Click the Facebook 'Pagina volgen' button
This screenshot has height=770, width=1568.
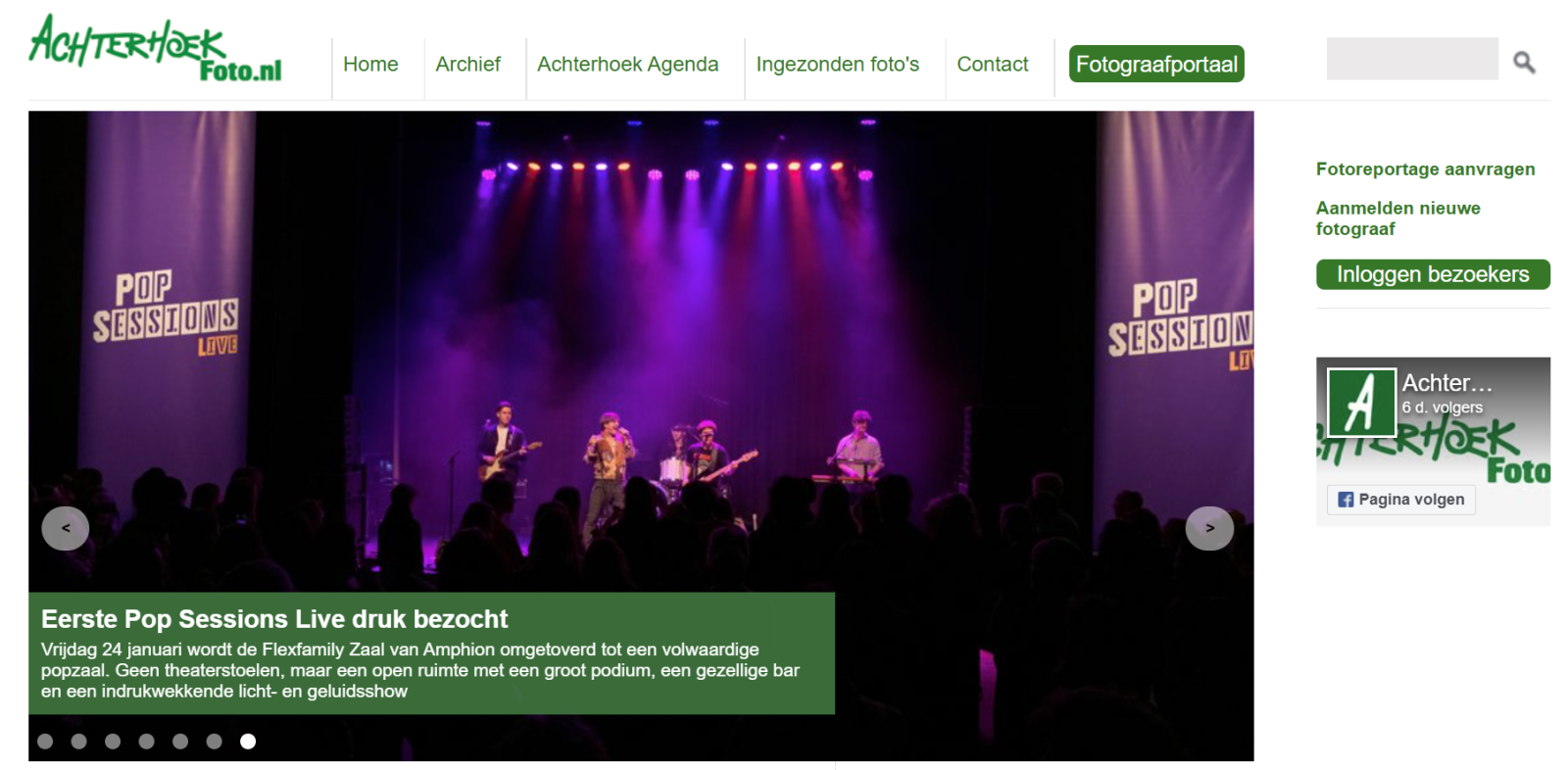pos(1400,500)
